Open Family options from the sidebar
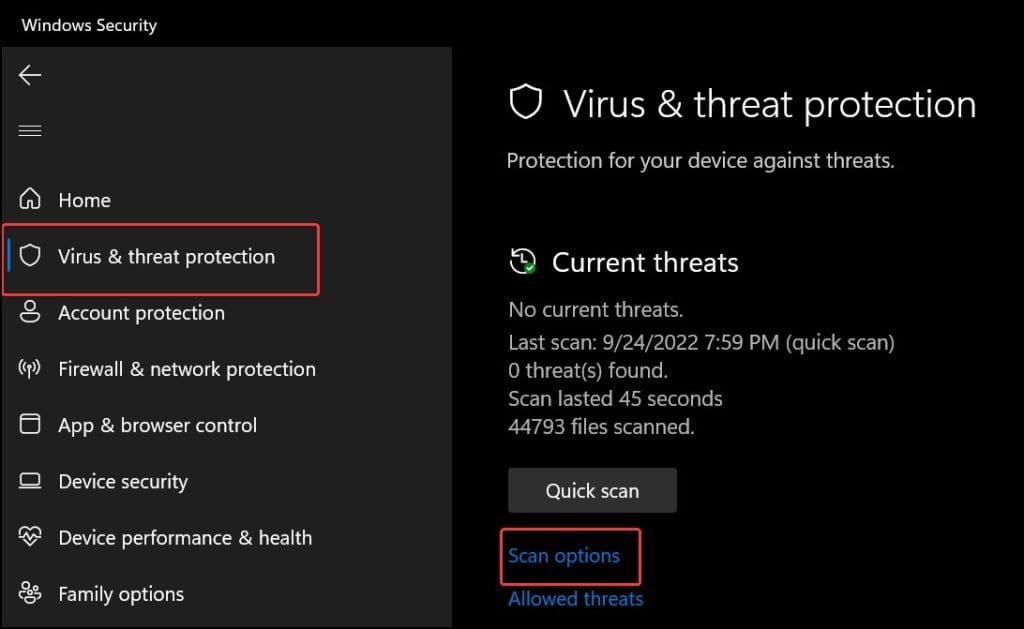Viewport: 1024px width, 629px height. click(120, 593)
